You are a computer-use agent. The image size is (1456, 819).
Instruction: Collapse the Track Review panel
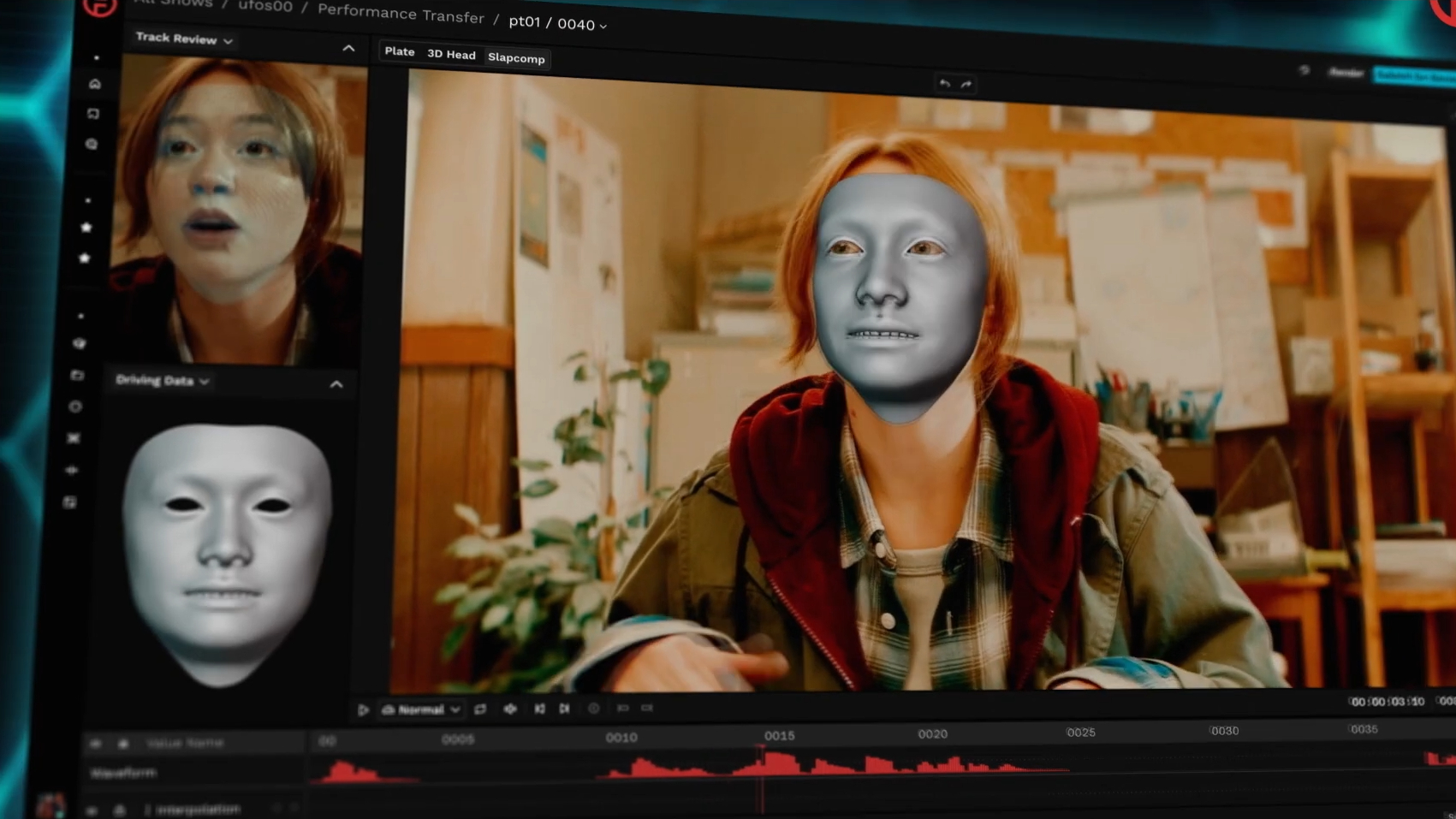[x=348, y=49]
